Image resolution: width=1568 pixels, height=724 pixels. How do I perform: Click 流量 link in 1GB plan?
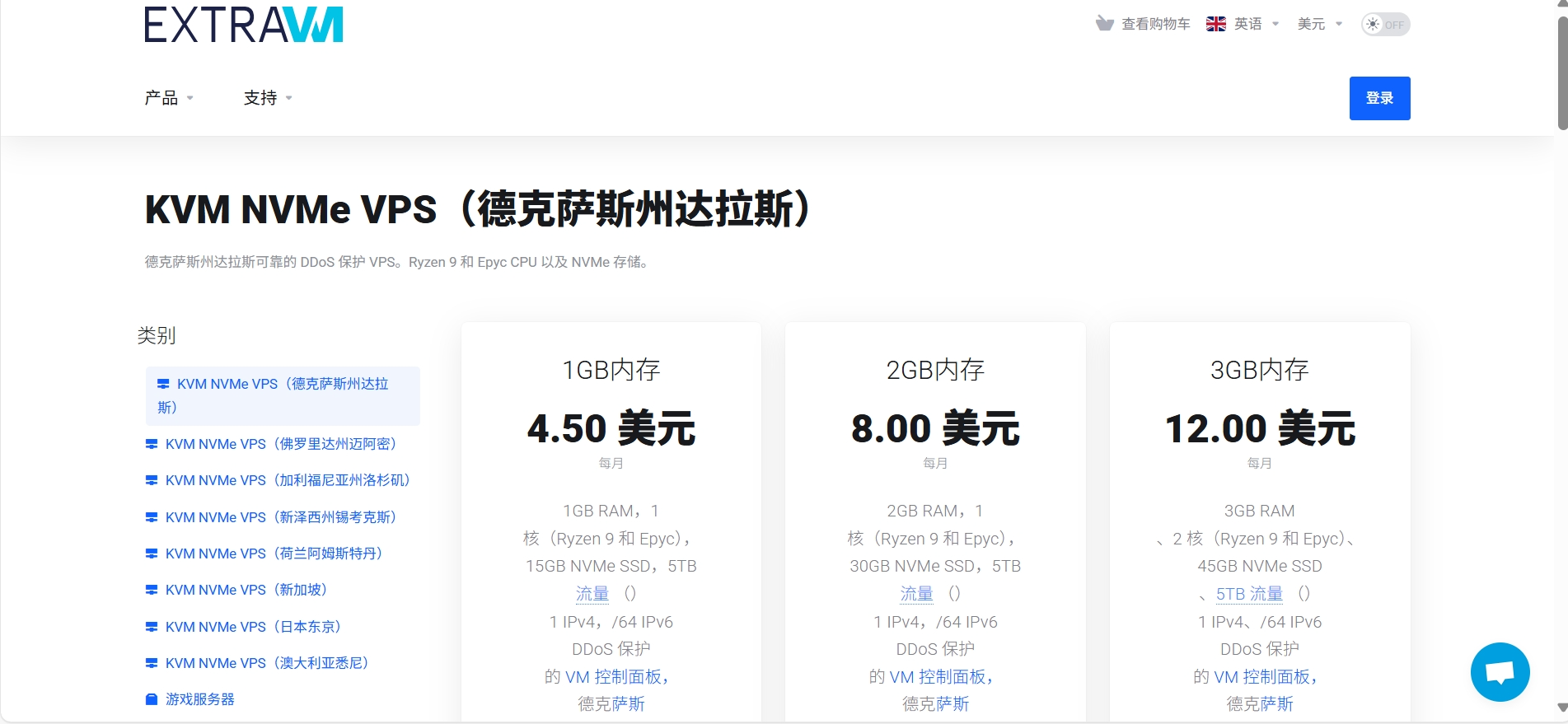point(592,594)
